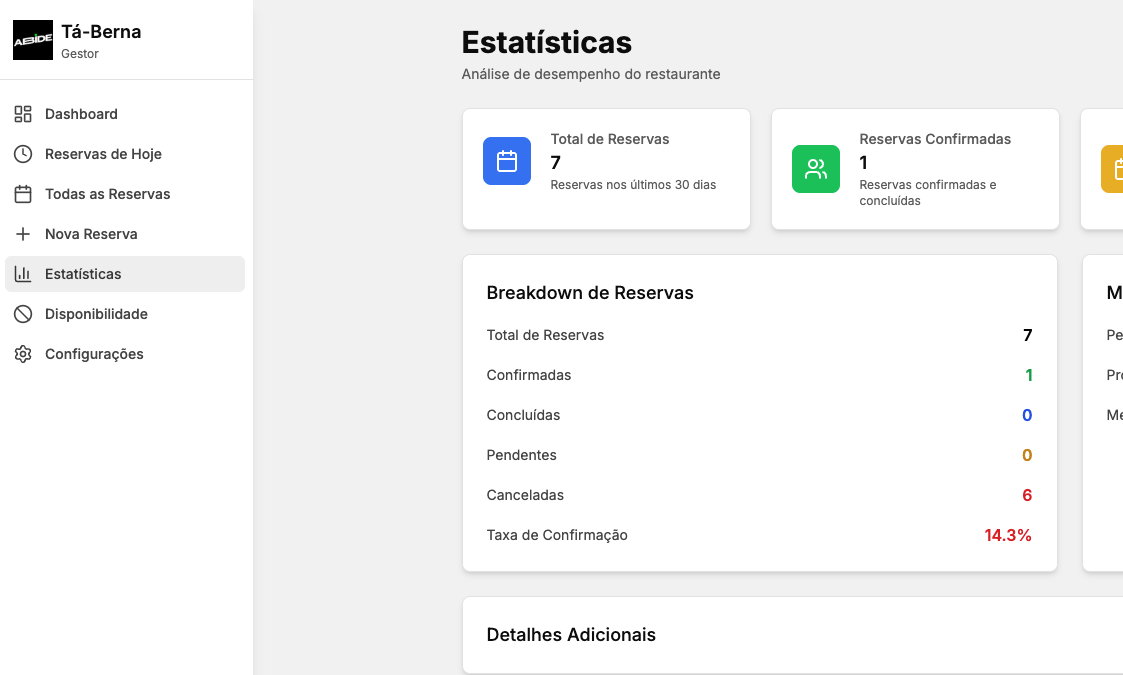Click the plus icon for Nova Reserva

23,234
